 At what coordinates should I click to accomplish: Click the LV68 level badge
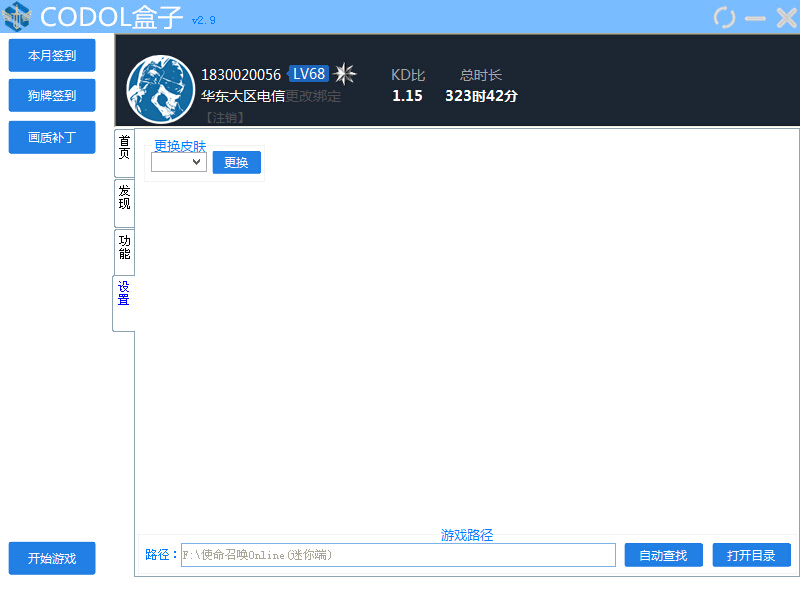308,74
